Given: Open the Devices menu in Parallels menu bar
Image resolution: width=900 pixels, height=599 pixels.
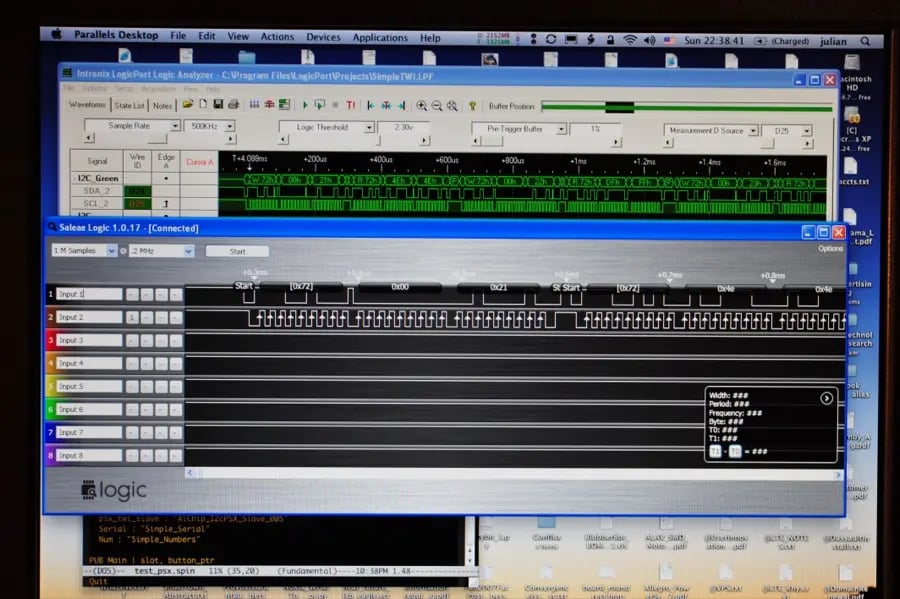Looking at the screenshot, I should (x=323, y=37).
